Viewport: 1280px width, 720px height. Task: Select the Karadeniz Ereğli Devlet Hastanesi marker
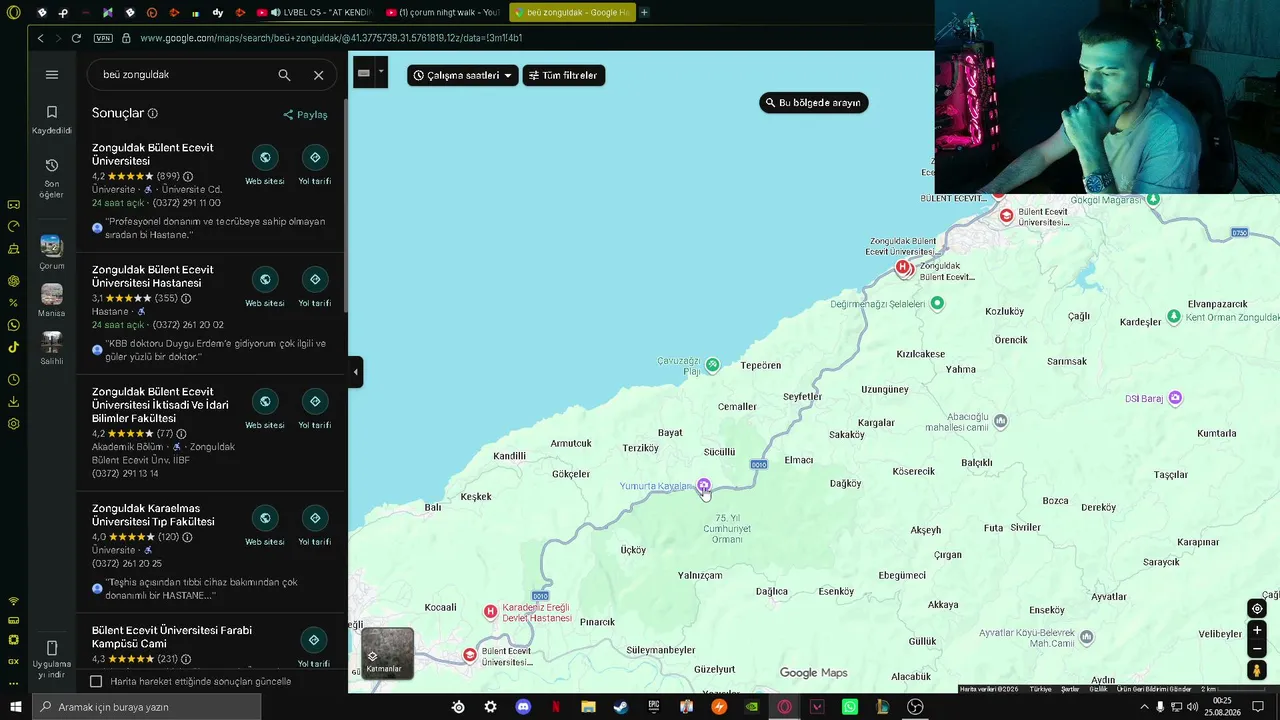point(490,611)
